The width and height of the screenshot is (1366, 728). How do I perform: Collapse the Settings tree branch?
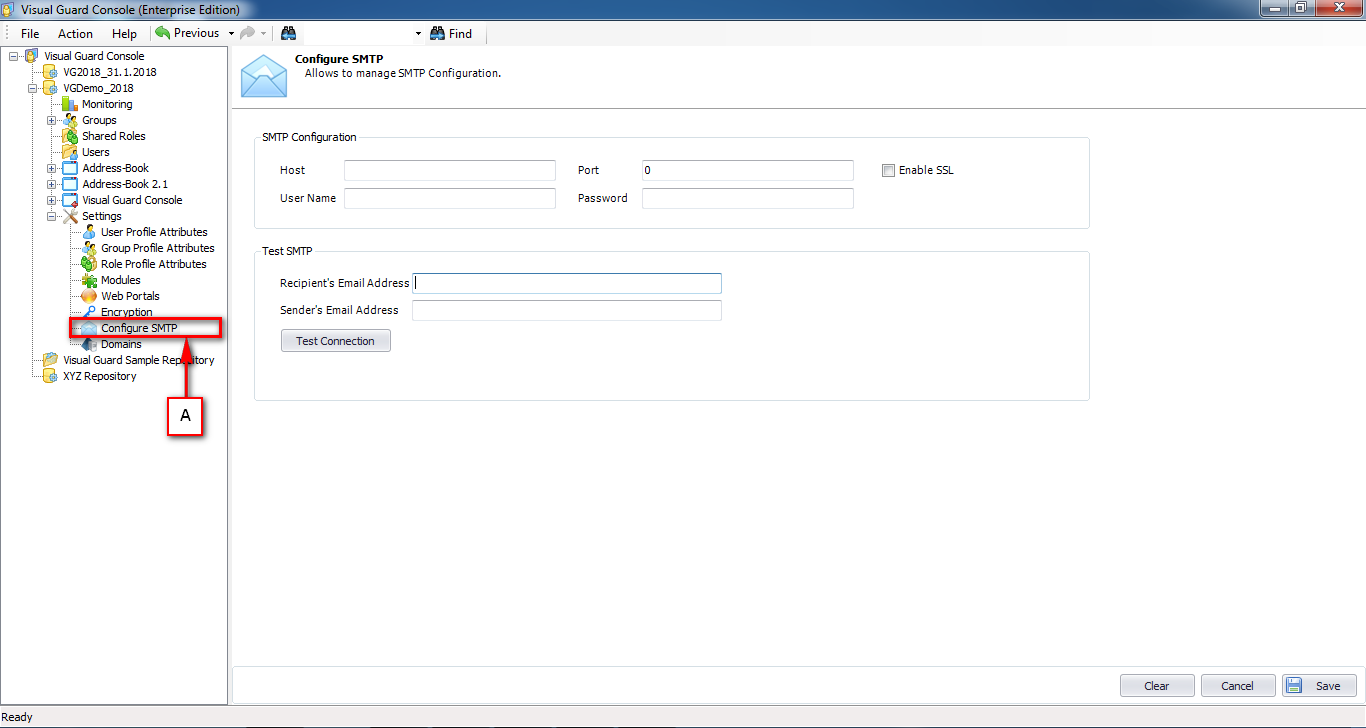coord(50,215)
